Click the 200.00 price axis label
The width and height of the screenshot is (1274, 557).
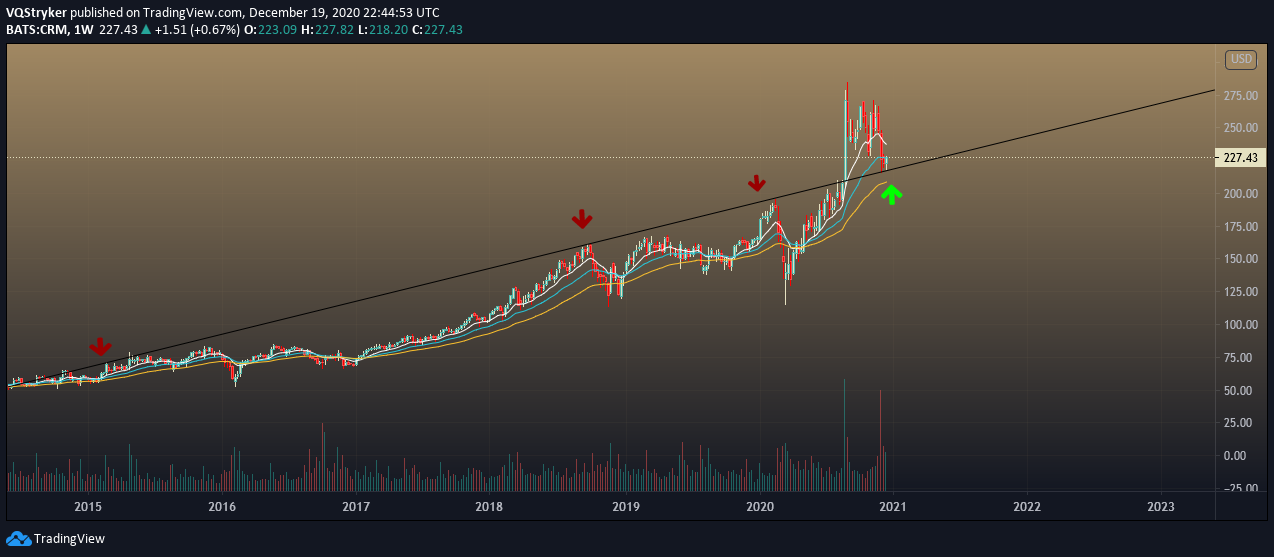click(1239, 194)
